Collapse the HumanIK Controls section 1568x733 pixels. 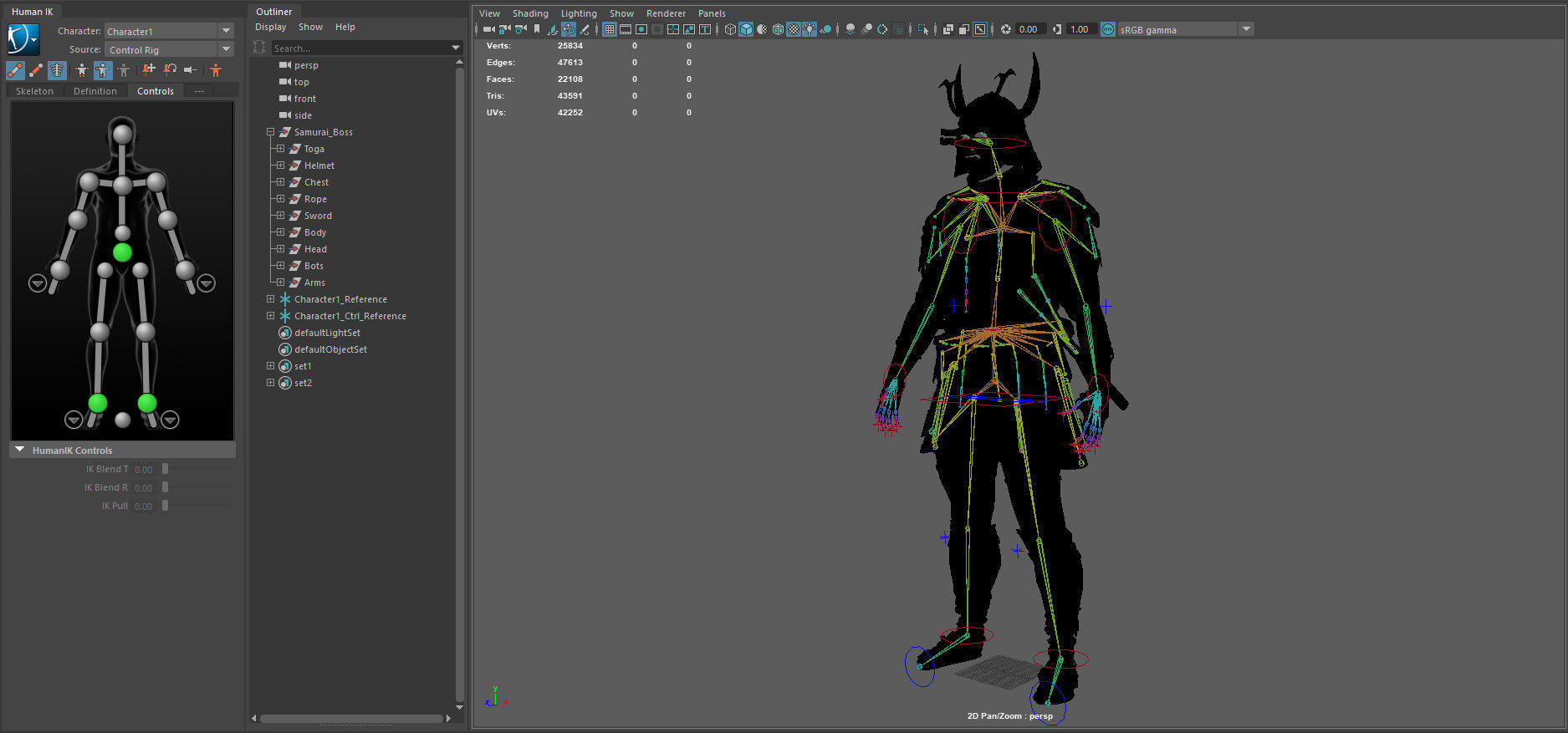click(20, 450)
